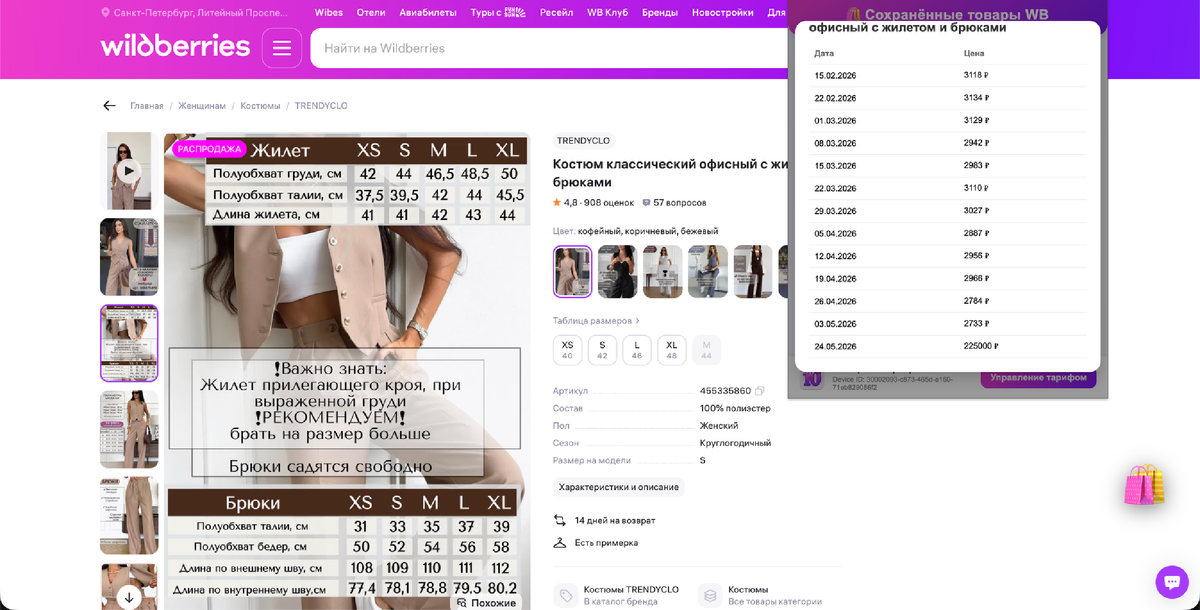Select the beige trousers gallery thumbnail
1200x610 pixels.
coord(129,515)
